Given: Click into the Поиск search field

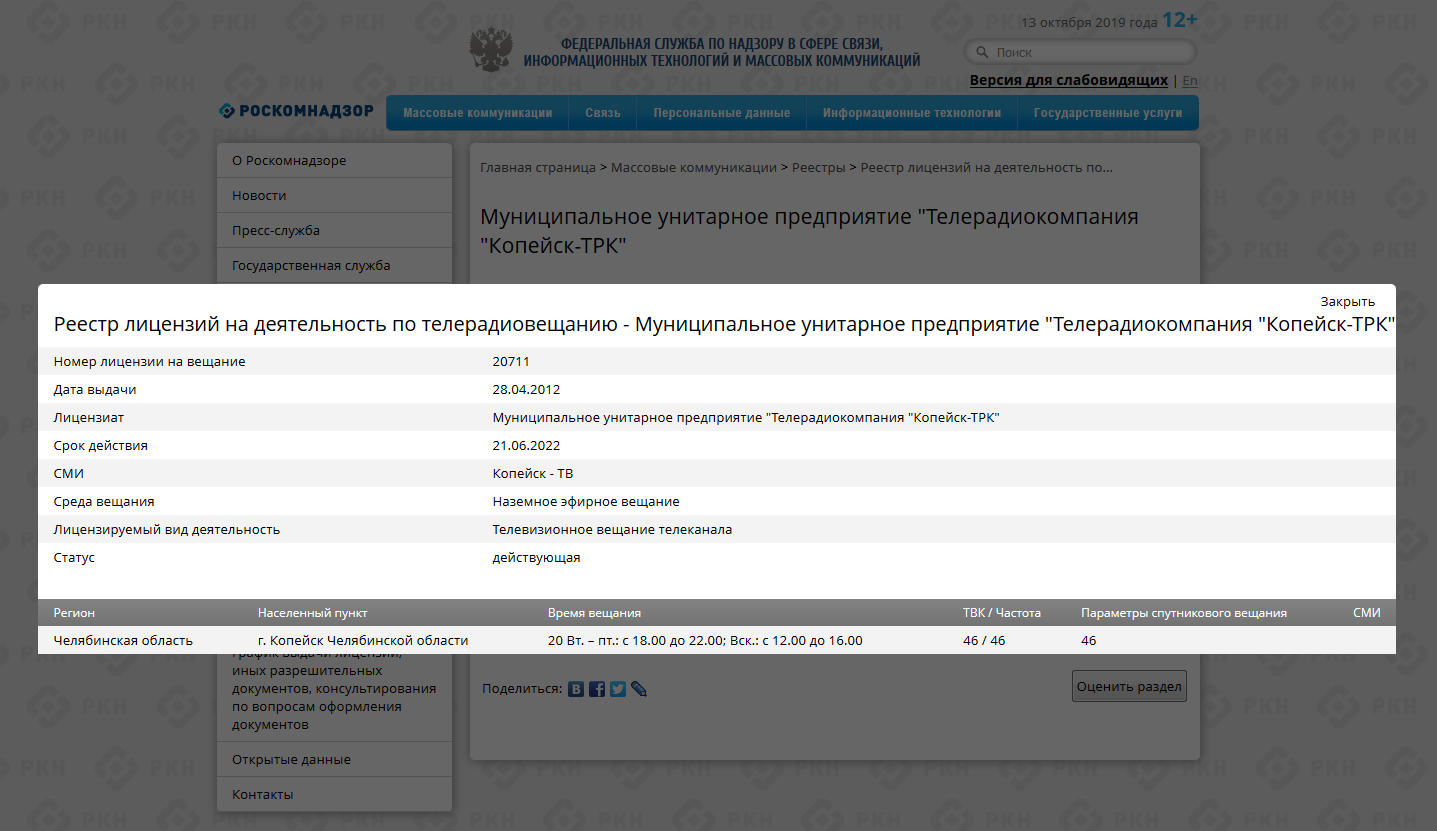Looking at the screenshot, I should [1090, 52].
